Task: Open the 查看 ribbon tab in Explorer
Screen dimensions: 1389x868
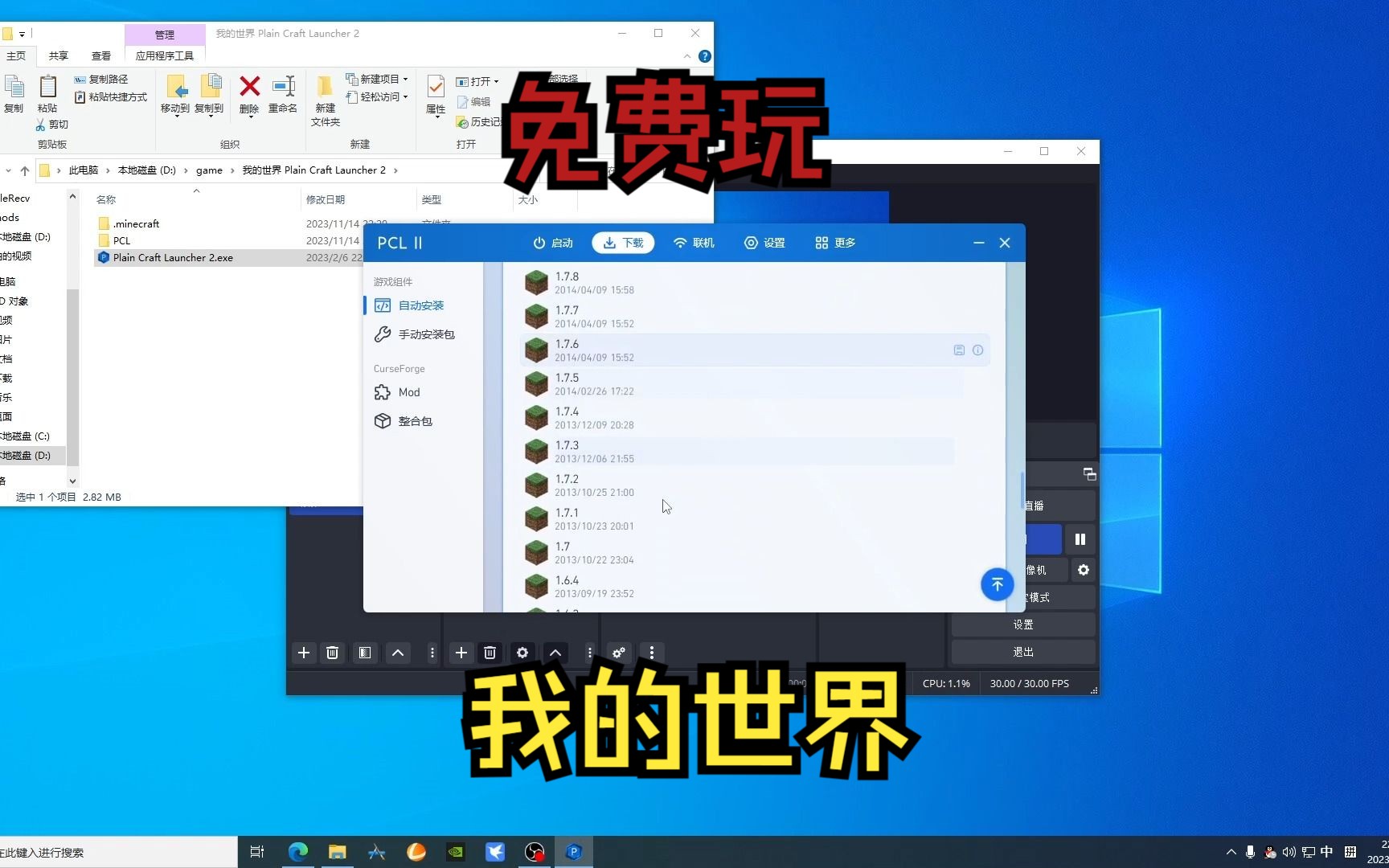Action: click(x=101, y=56)
